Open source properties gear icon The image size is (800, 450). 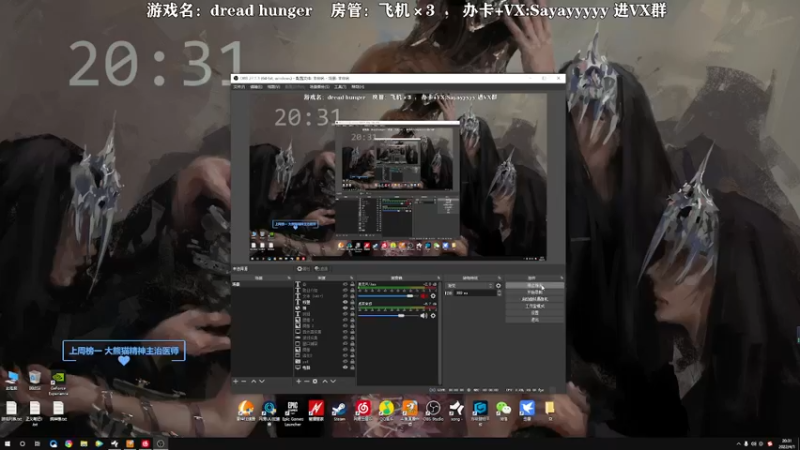315,381
